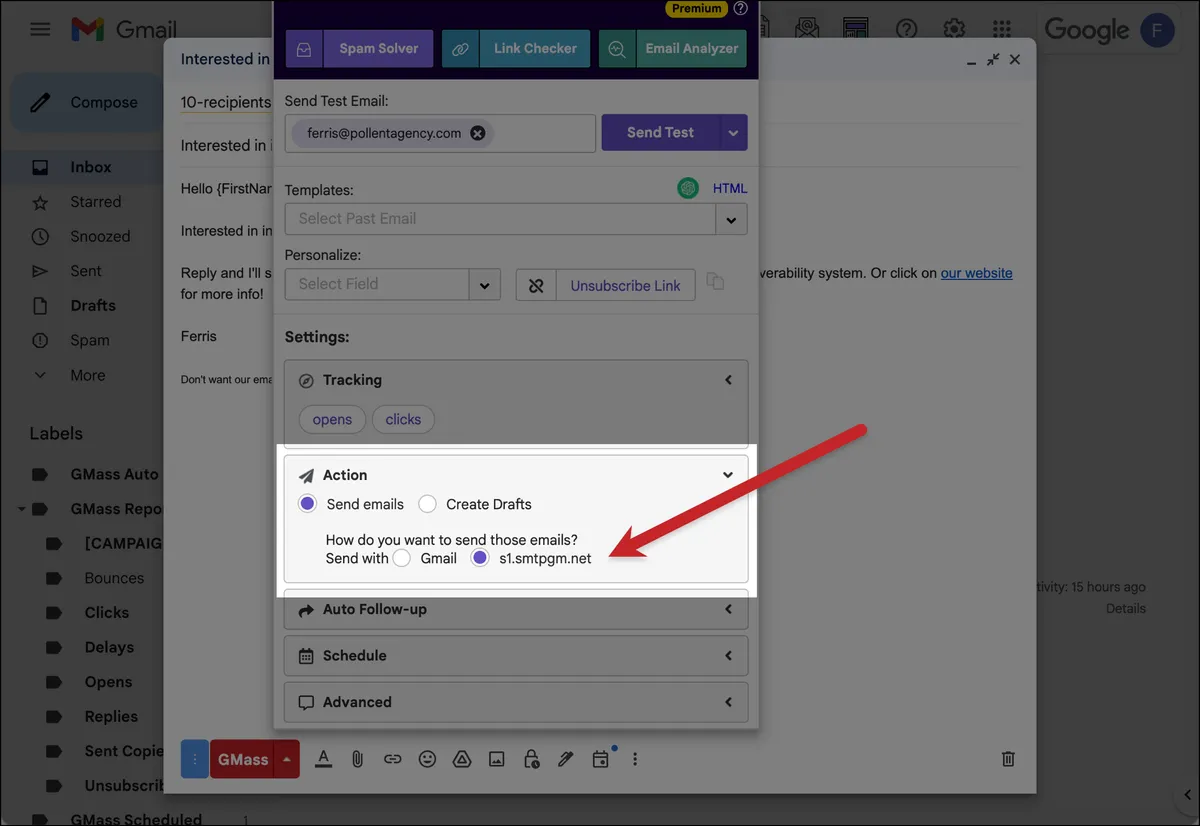Discard draft with trash icon
The image size is (1200, 826).
pyautogui.click(x=1009, y=759)
